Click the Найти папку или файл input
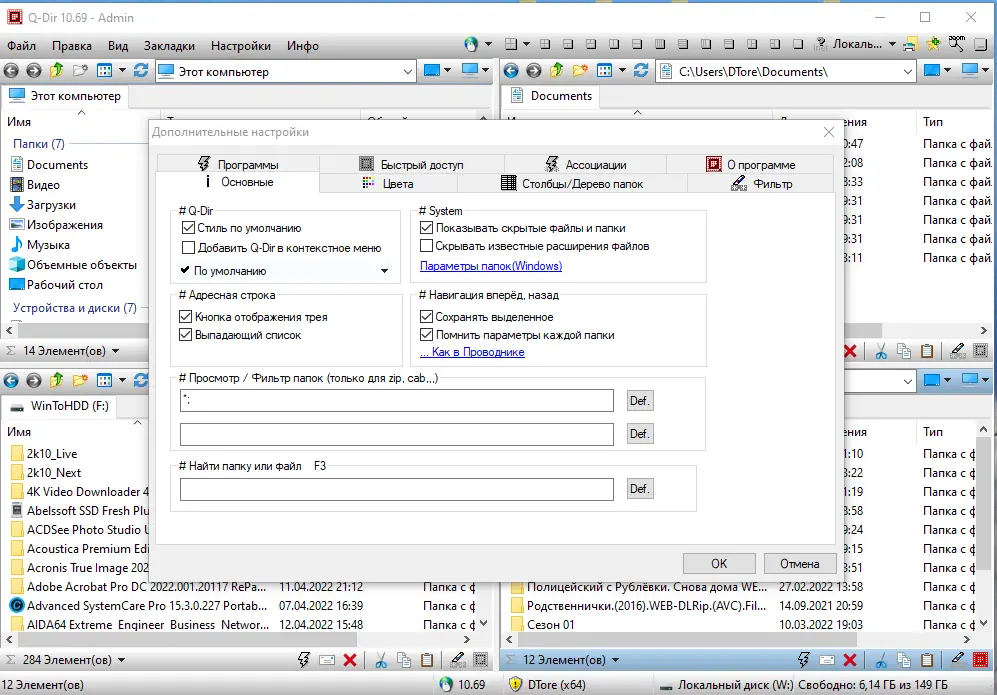Viewport: 997px width, 695px height. (397, 490)
